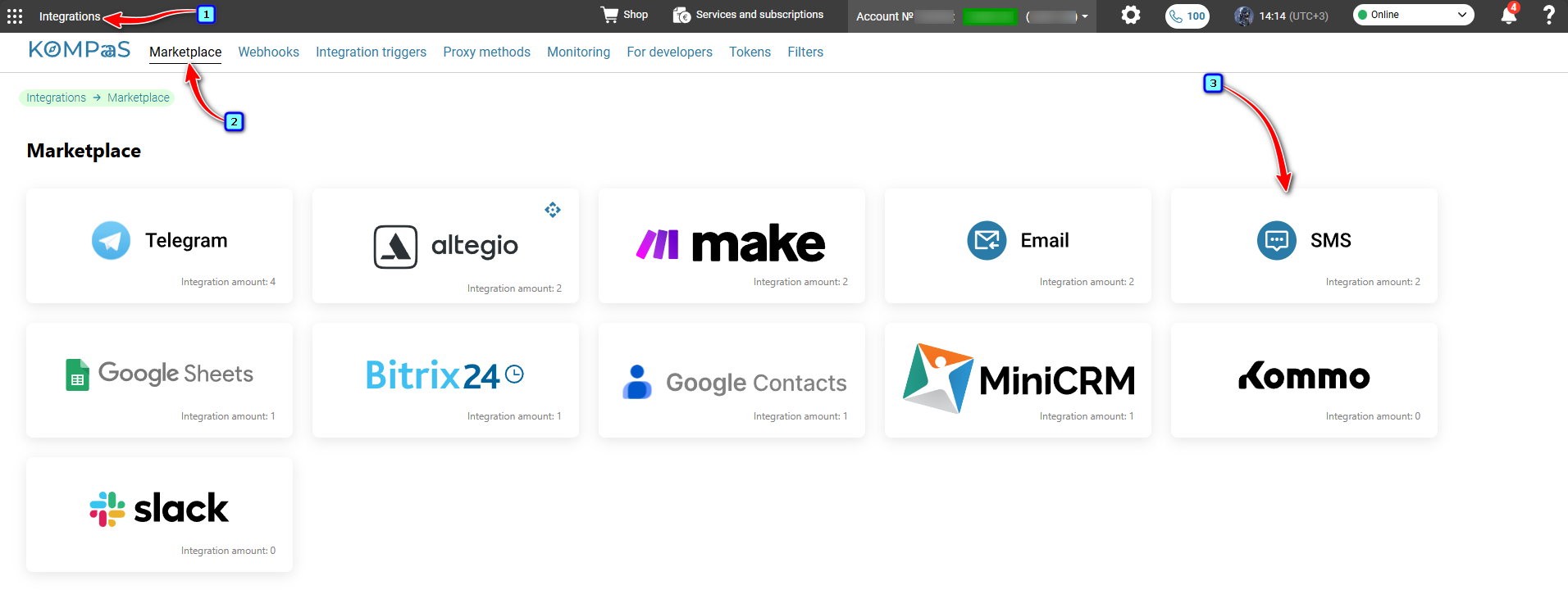The width and height of the screenshot is (1568, 590).
Task: Open the Integration triggers tab
Action: tap(371, 52)
